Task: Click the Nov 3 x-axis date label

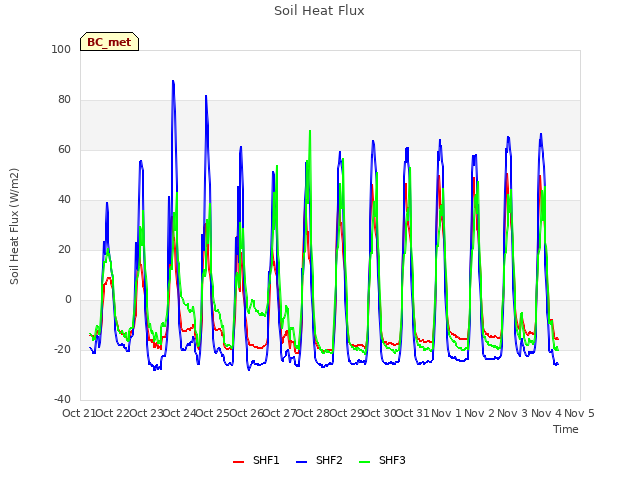Action: [513, 413]
